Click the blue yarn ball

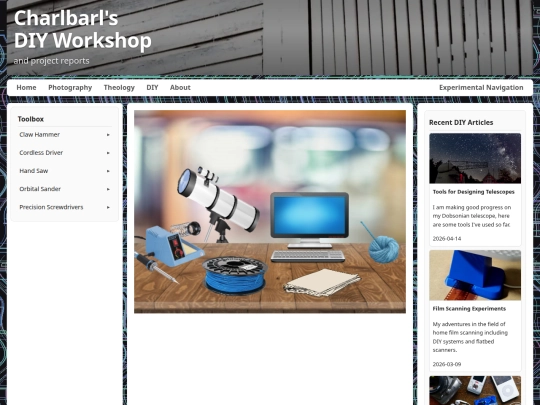click(x=384, y=249)
